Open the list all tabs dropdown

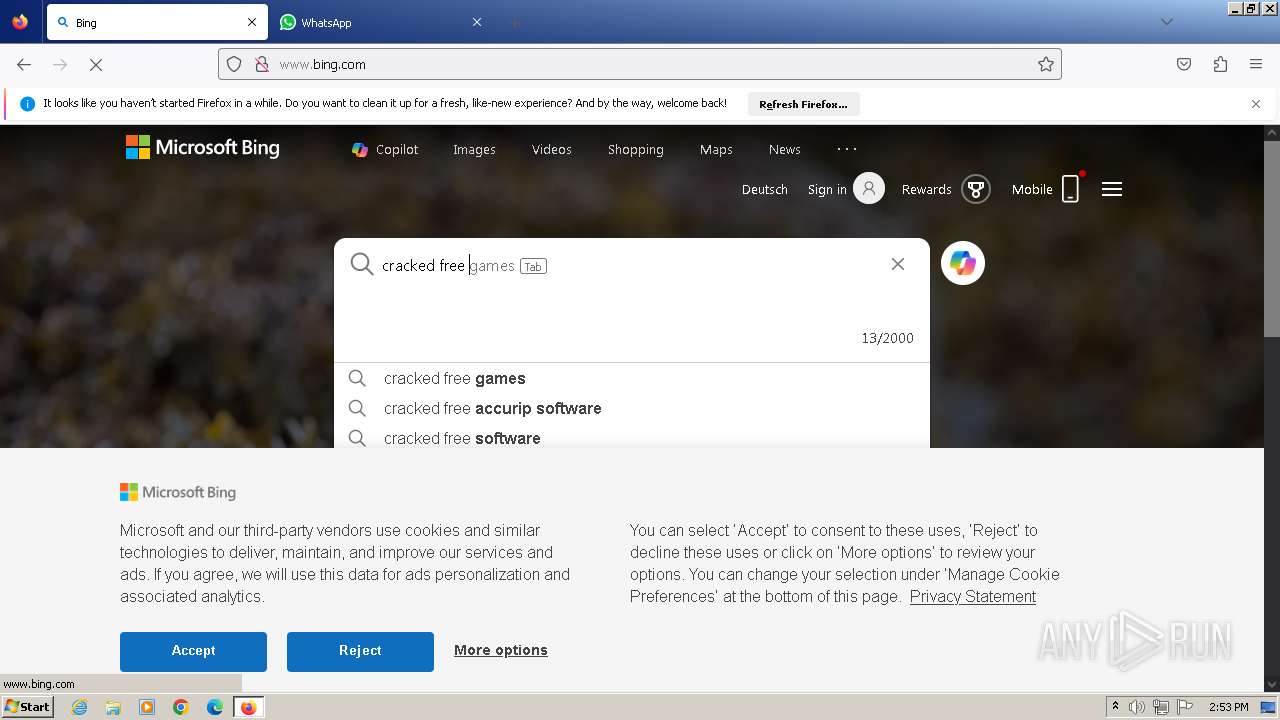coord(1166,22)
